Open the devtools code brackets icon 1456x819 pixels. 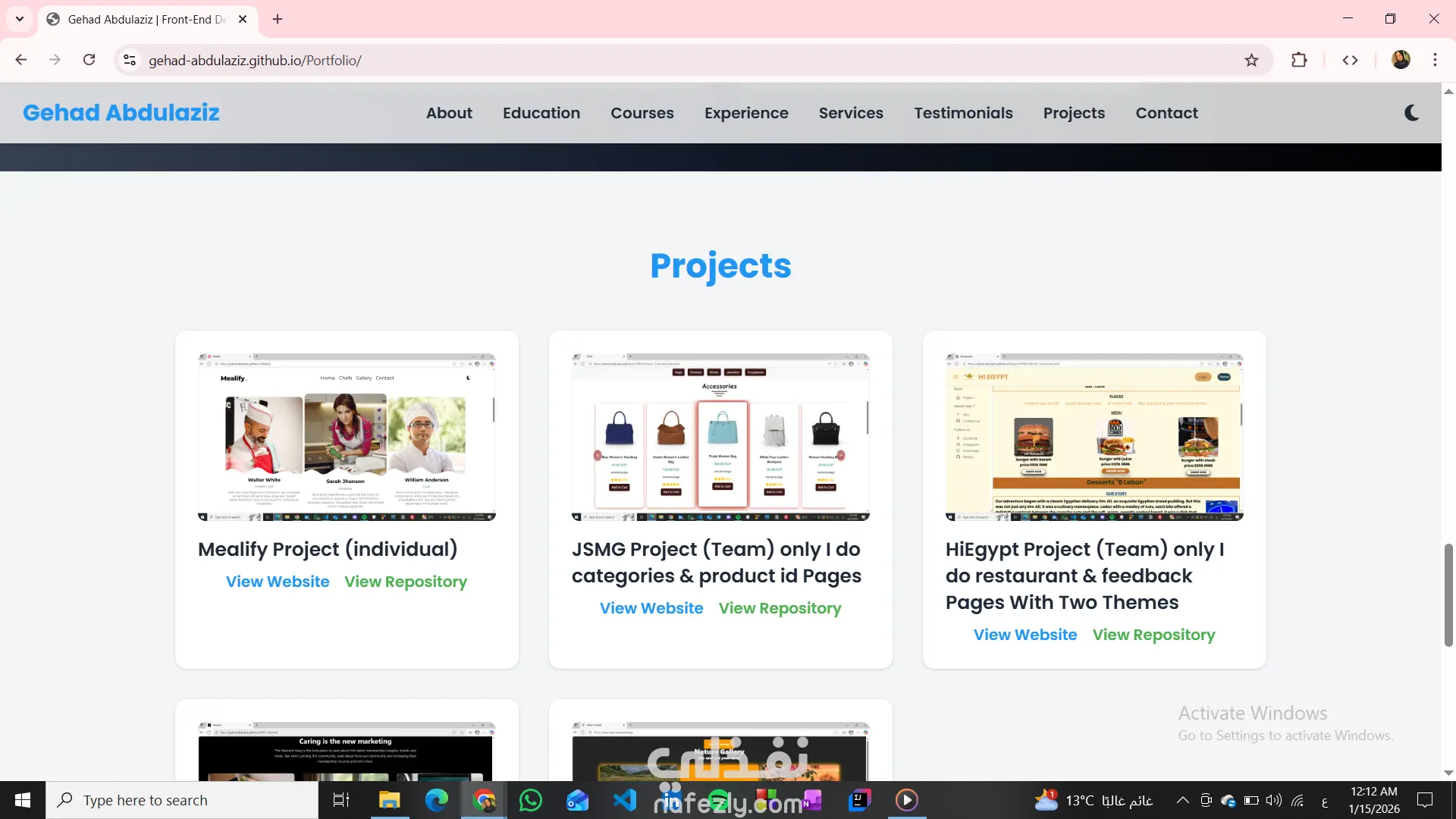(x=1350, y=60)
